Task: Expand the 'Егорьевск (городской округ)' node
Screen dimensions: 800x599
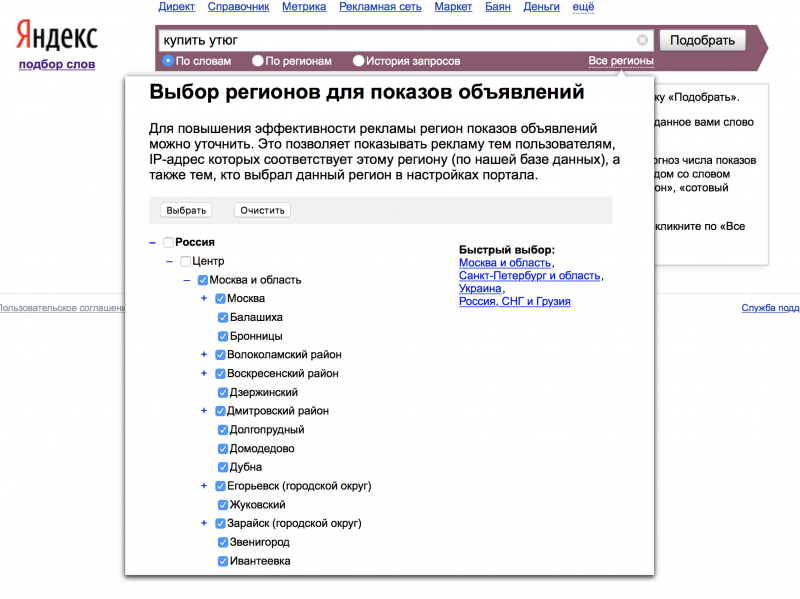Action: 204,486
